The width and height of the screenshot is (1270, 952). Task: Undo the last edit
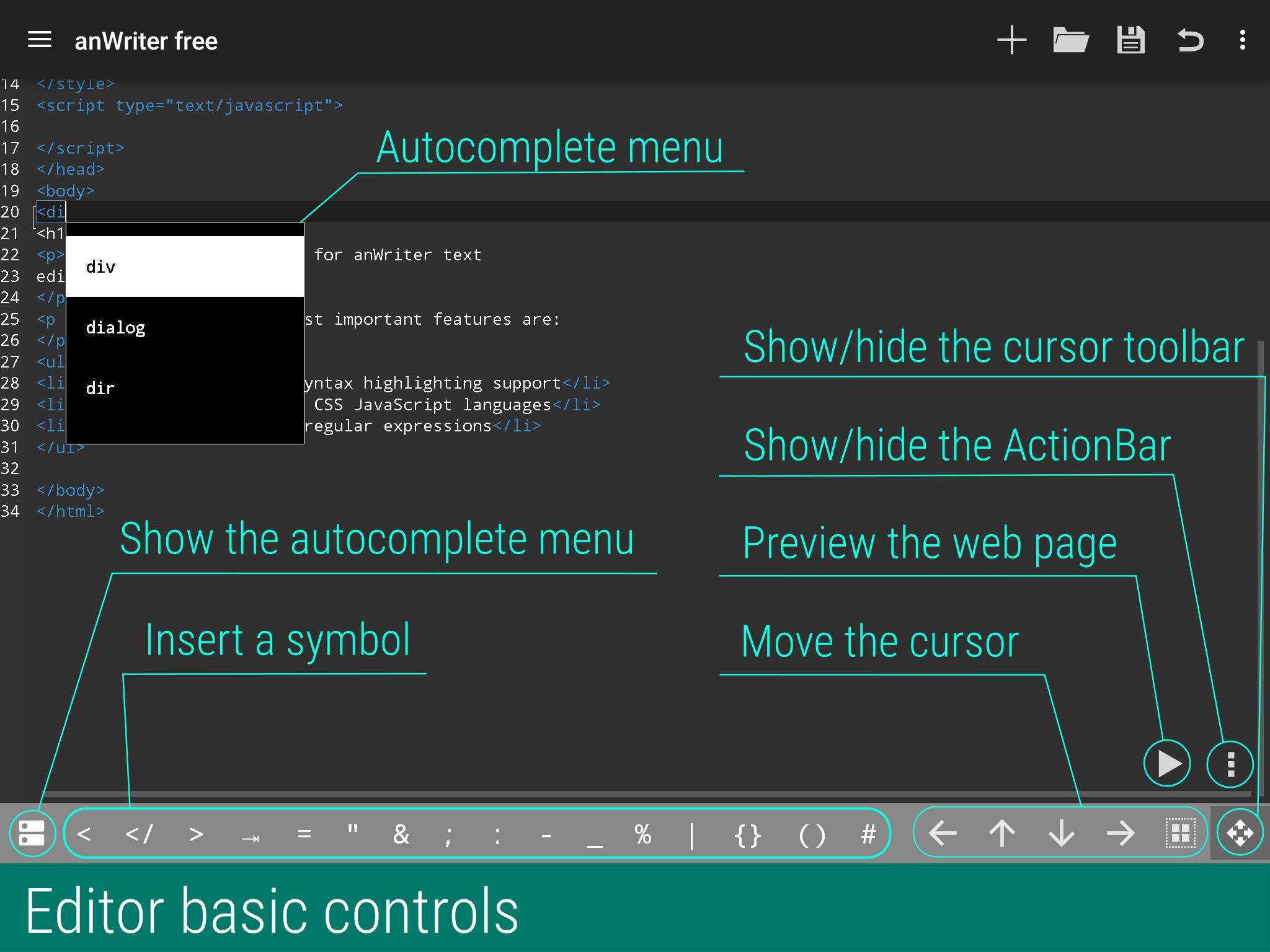point(1190,40)
